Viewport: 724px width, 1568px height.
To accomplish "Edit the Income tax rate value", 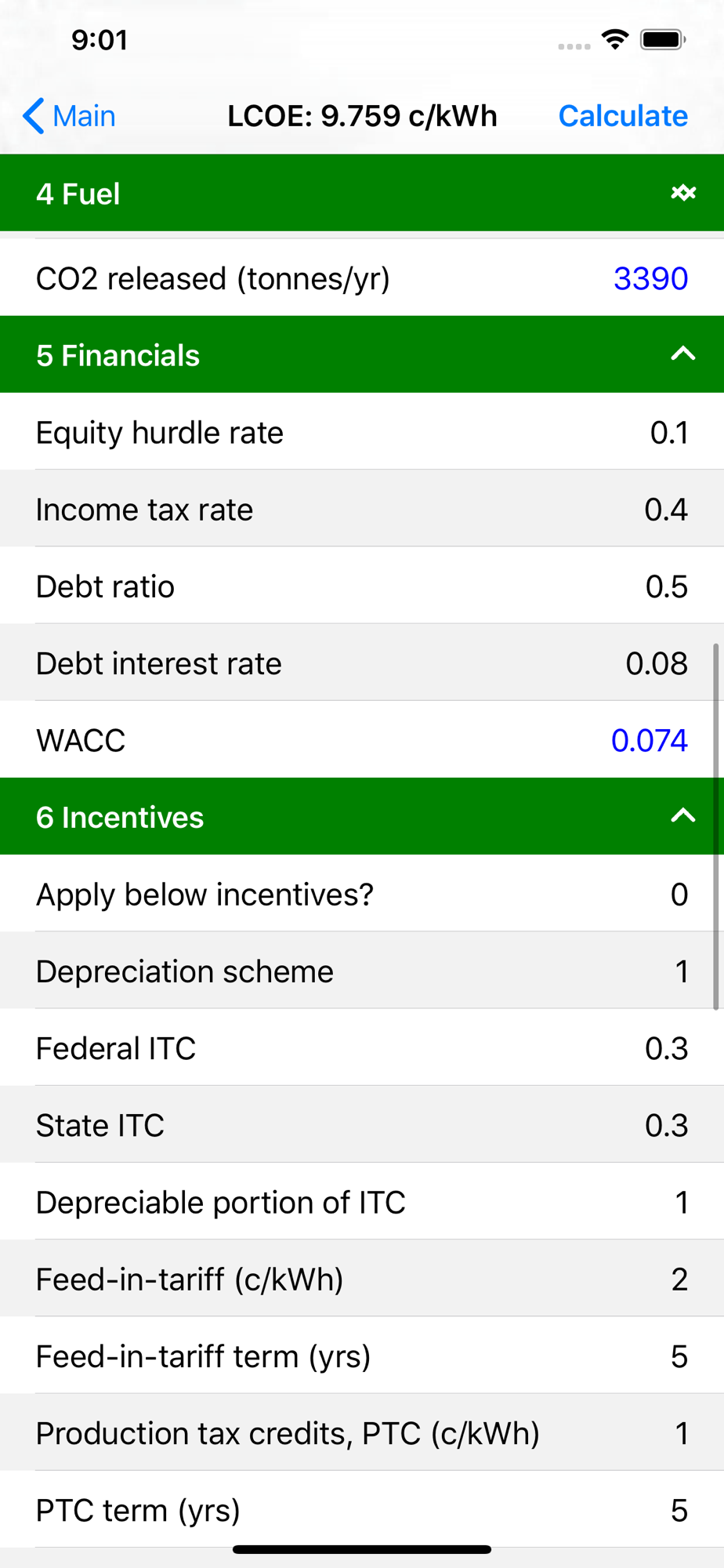I will (665, 510).
